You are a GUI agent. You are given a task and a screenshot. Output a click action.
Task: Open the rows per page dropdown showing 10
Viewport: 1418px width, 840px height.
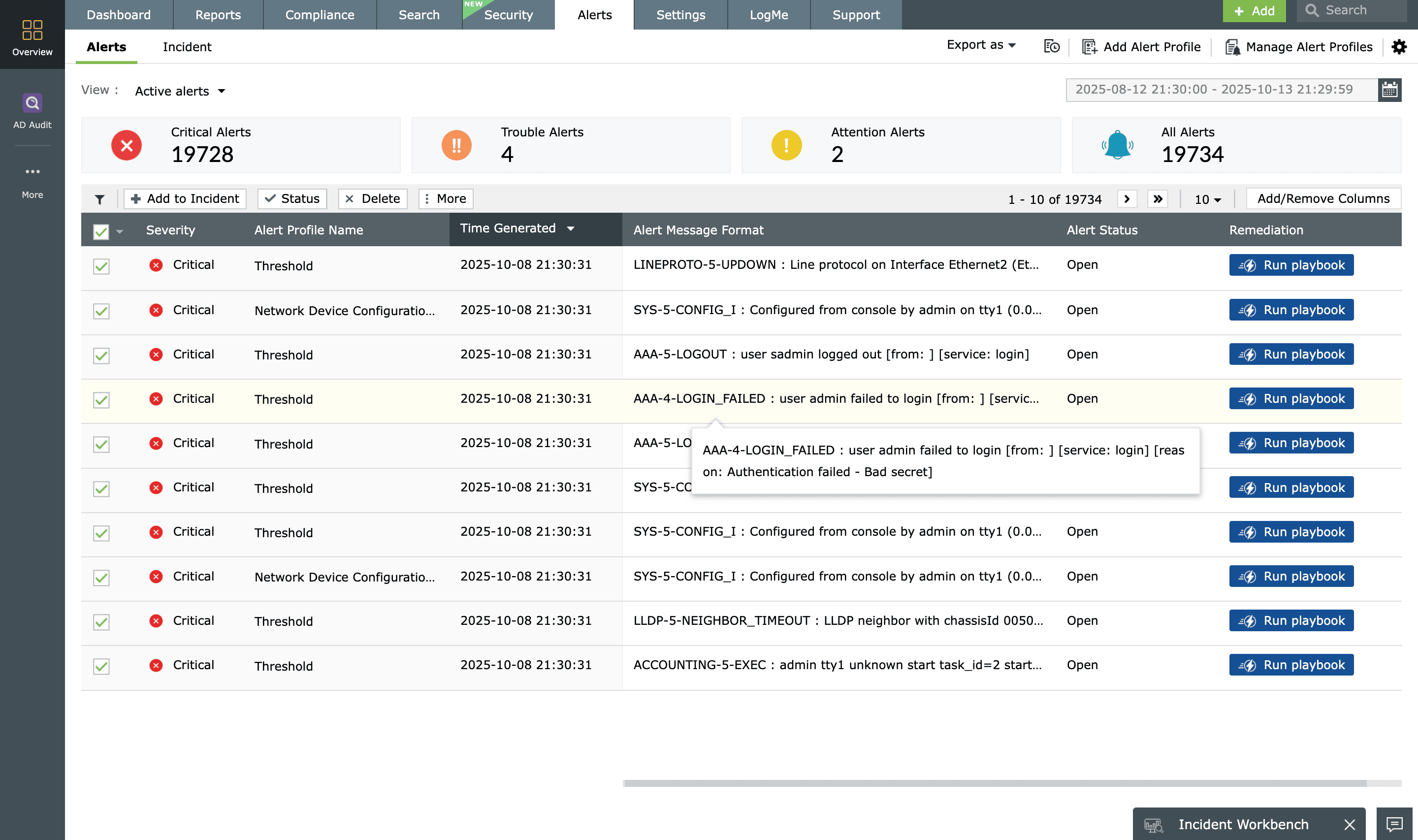[1207, 199]
